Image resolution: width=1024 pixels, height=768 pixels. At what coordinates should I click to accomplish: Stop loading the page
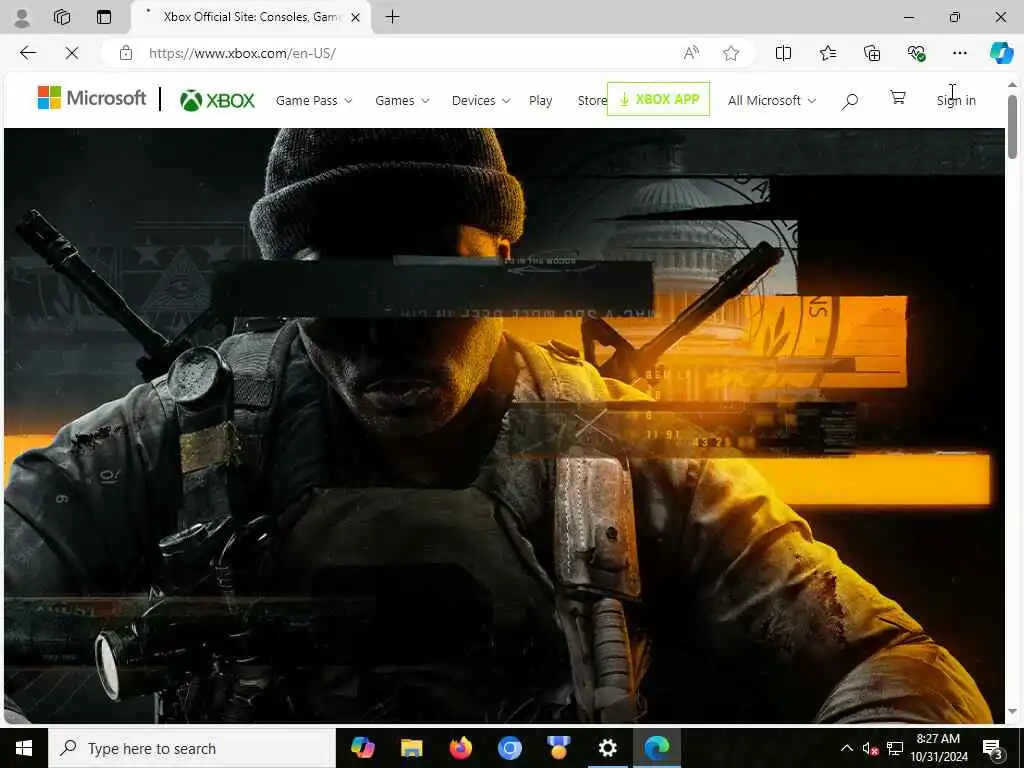point(72,53)
